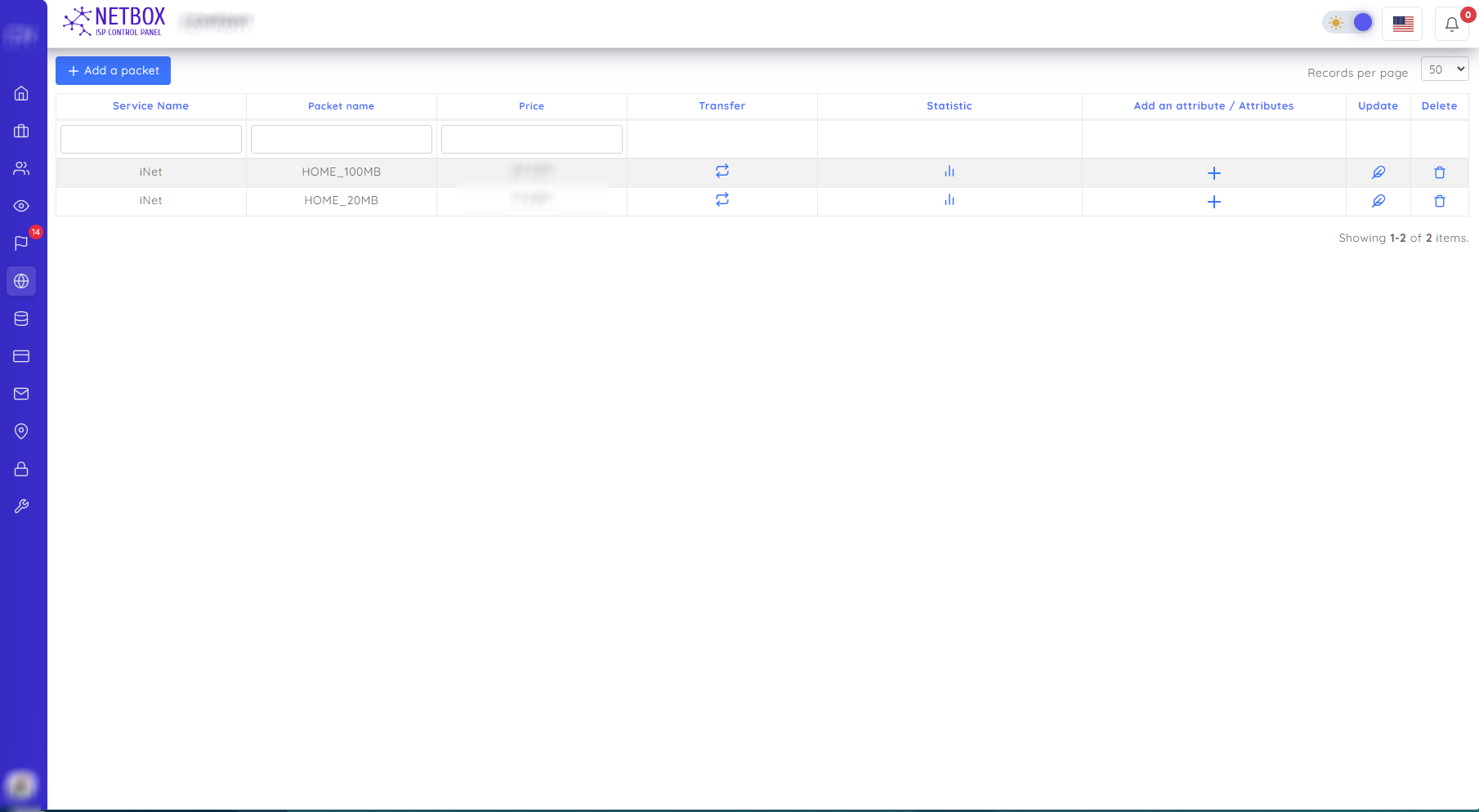Sort by Packet name column header
The image size is (1479, 812).
click(x=341, y=106)
